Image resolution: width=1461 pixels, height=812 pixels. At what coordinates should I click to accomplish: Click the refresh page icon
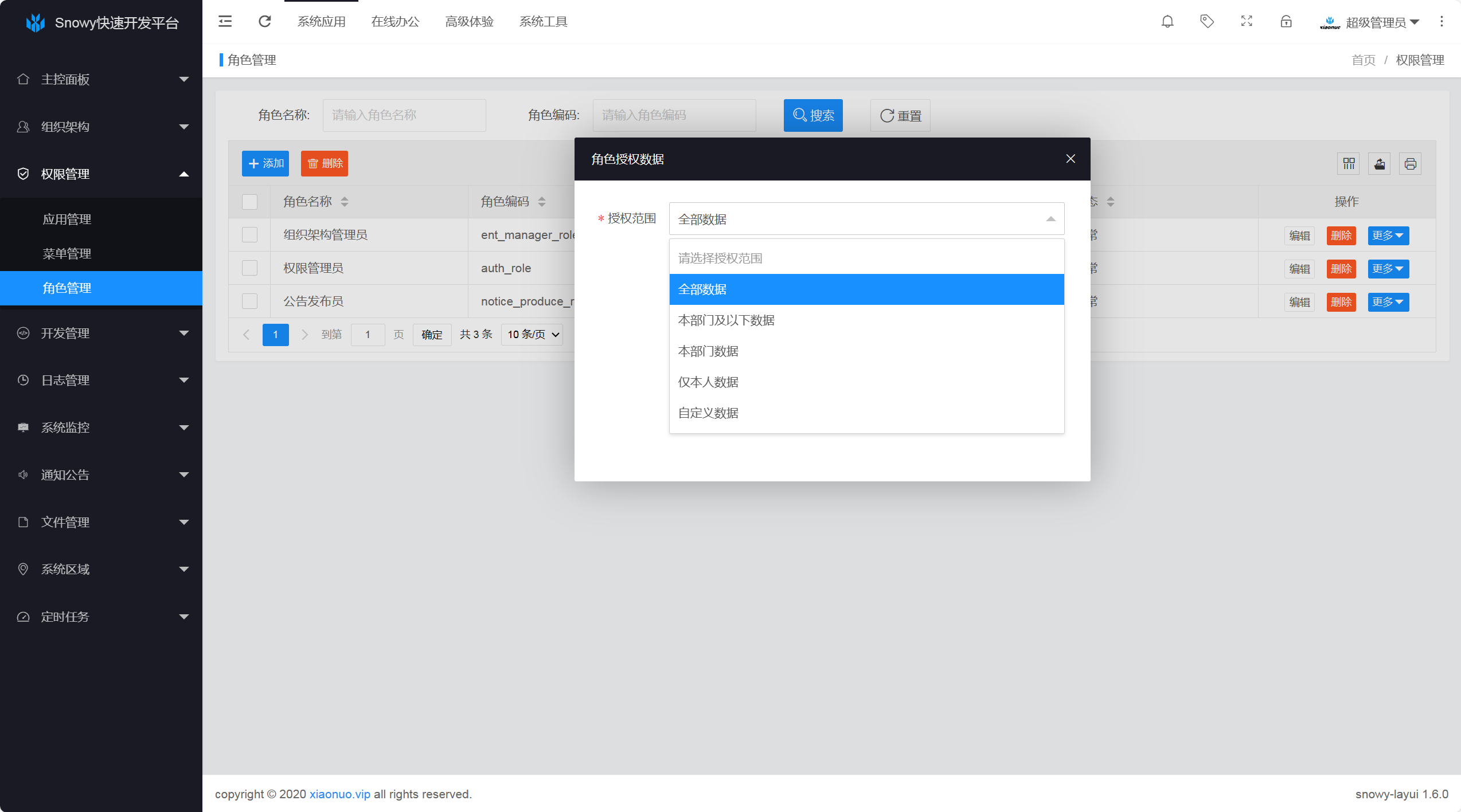(264, 22)
